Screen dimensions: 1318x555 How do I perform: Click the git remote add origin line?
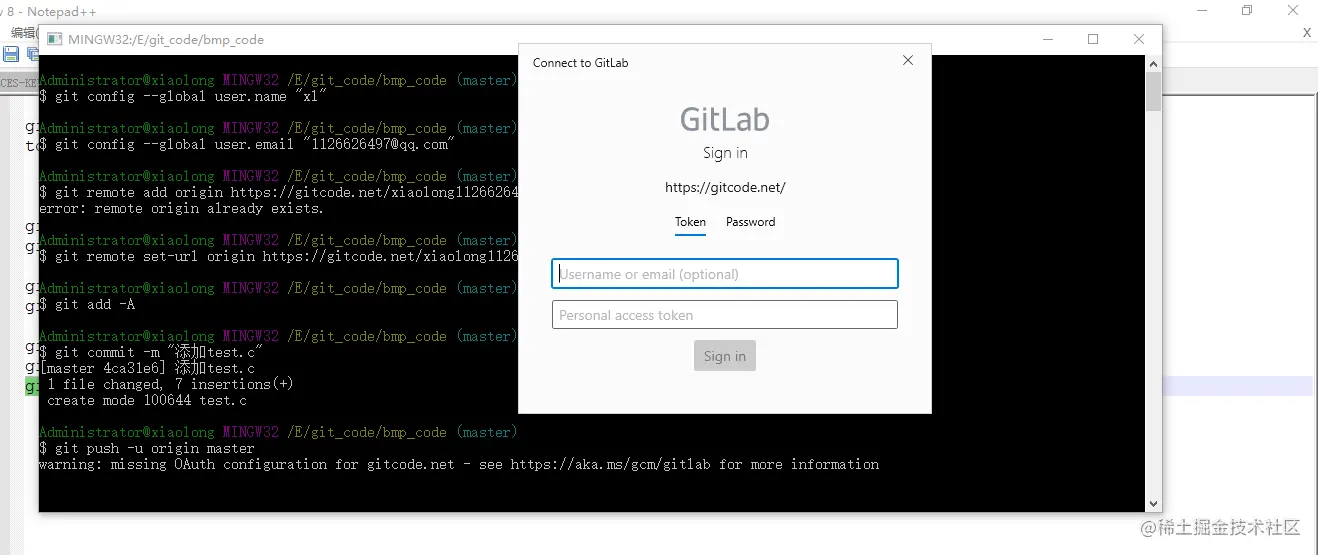click(279, 192)
